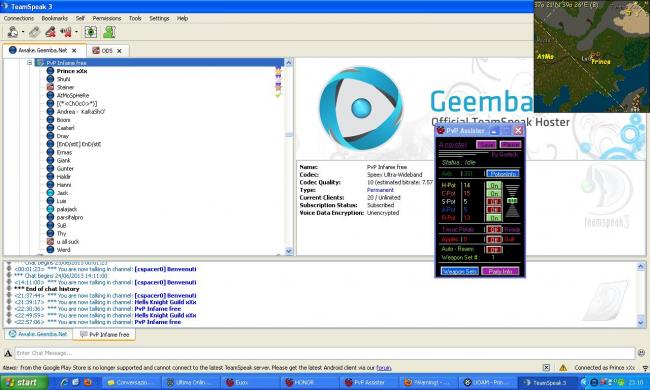650x390 pixels.
Task: Mute microphone using the toolbar icon
Action: (x=51, y=32)
